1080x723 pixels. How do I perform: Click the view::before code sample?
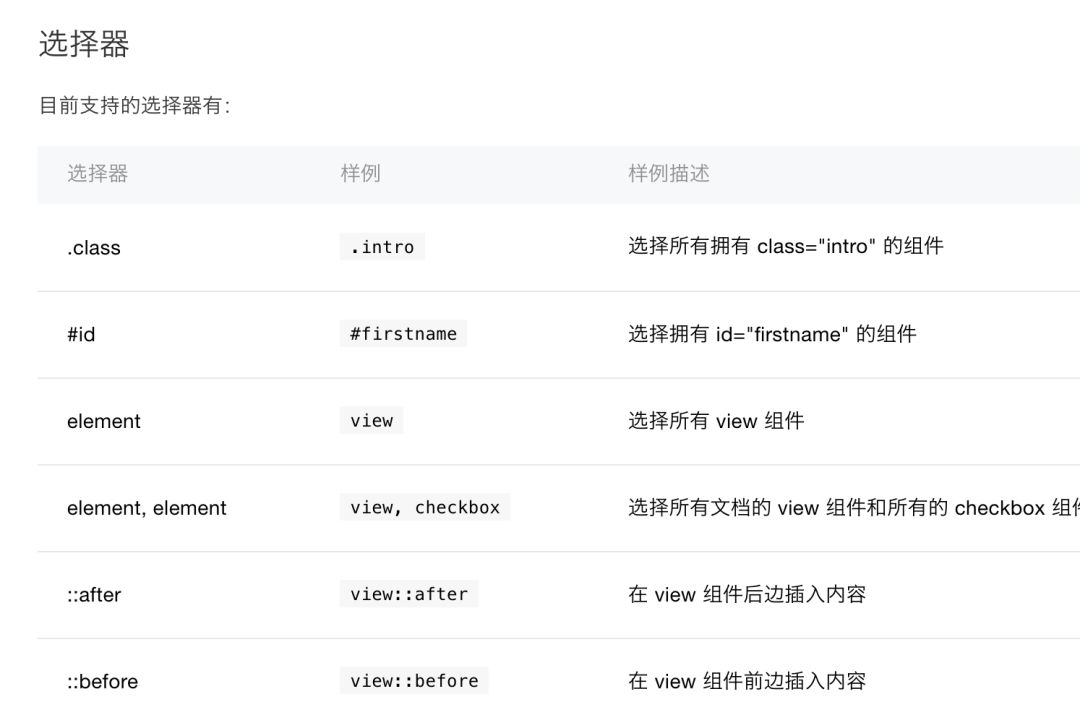(414, 681)
